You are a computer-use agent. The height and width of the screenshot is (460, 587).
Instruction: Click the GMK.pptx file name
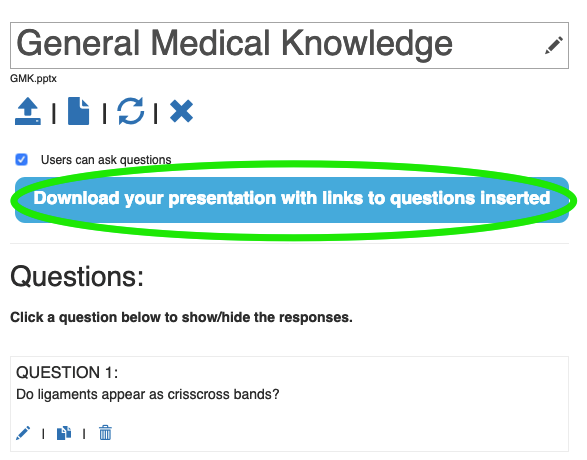[x=33, y=79]
